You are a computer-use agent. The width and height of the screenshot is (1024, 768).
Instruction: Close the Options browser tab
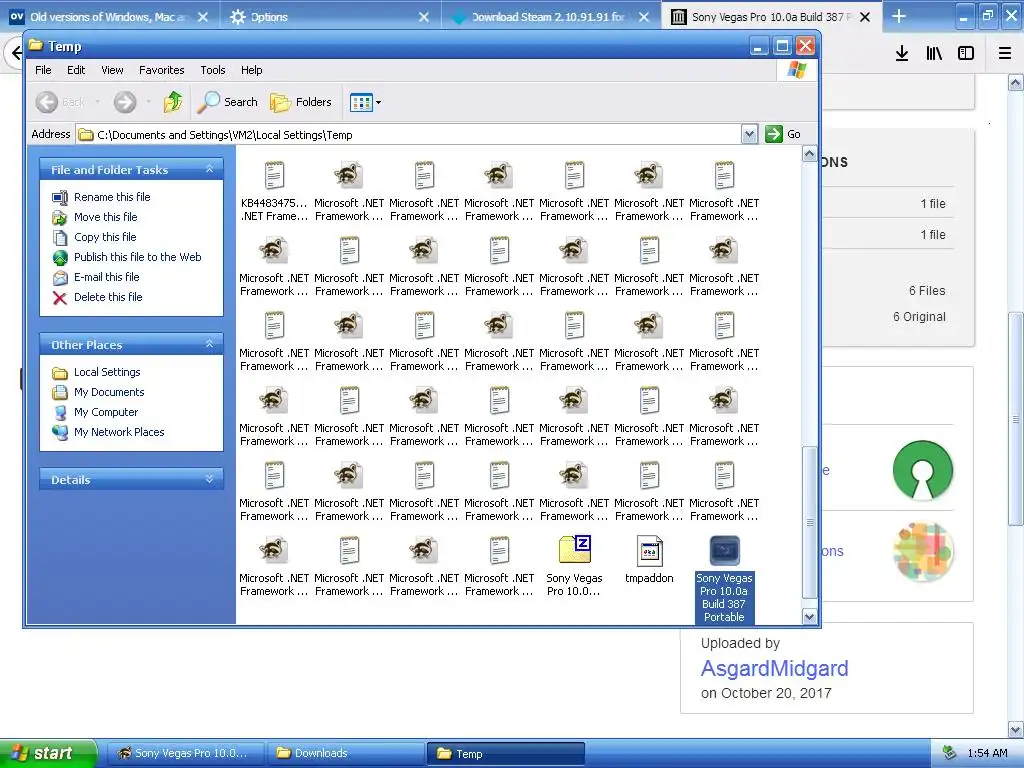[424, 17]
